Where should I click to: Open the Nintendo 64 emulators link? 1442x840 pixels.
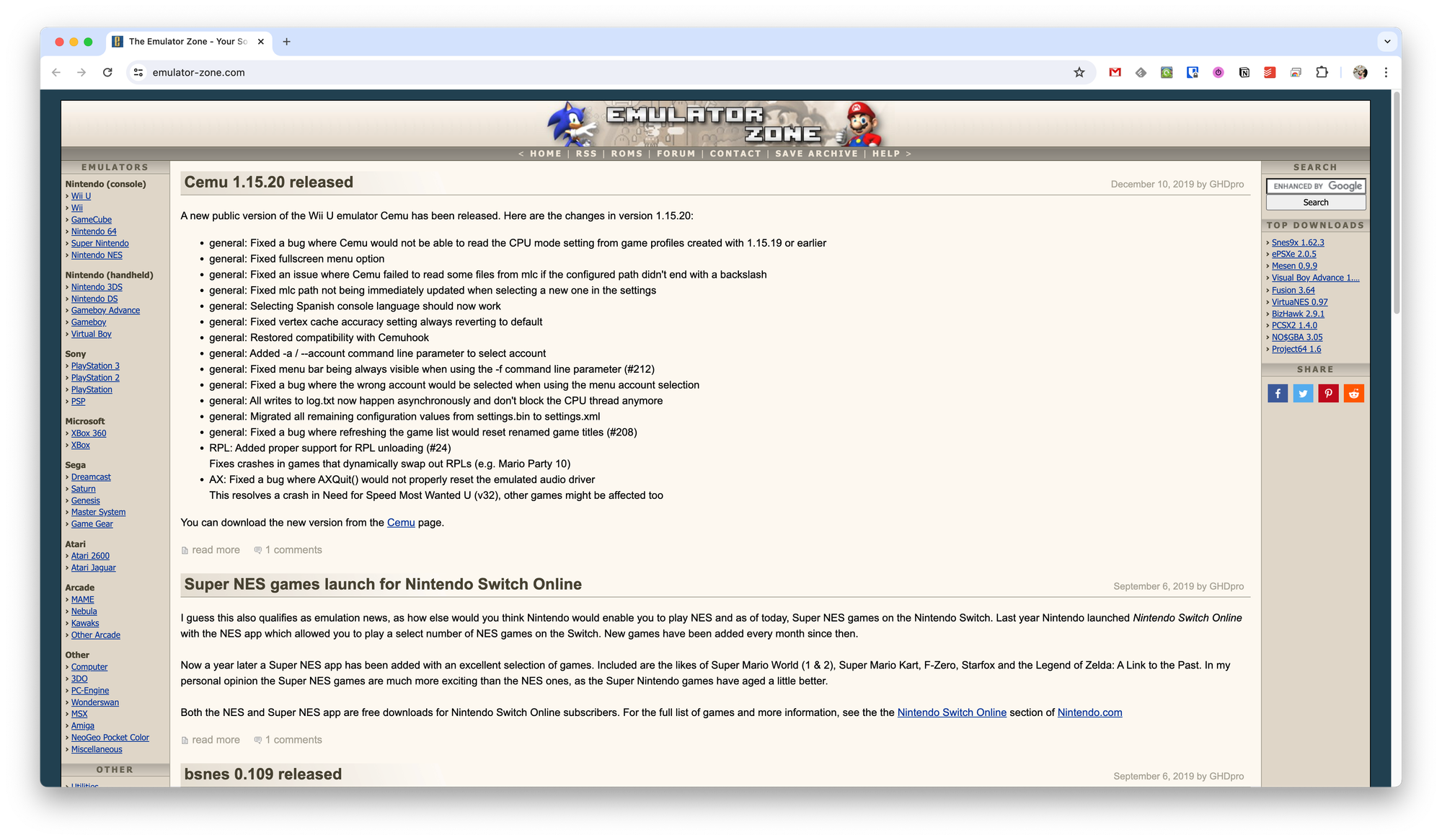pos(94,231)
